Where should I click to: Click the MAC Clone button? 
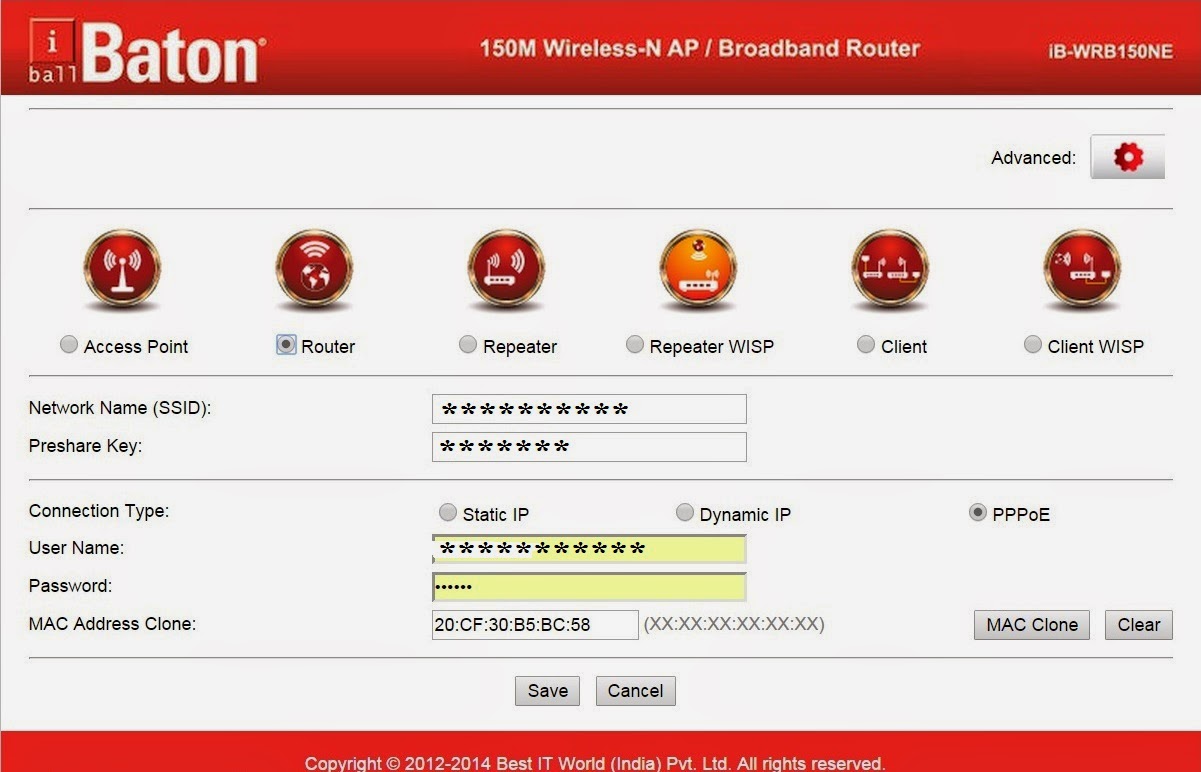click(x=1031, y=625)
